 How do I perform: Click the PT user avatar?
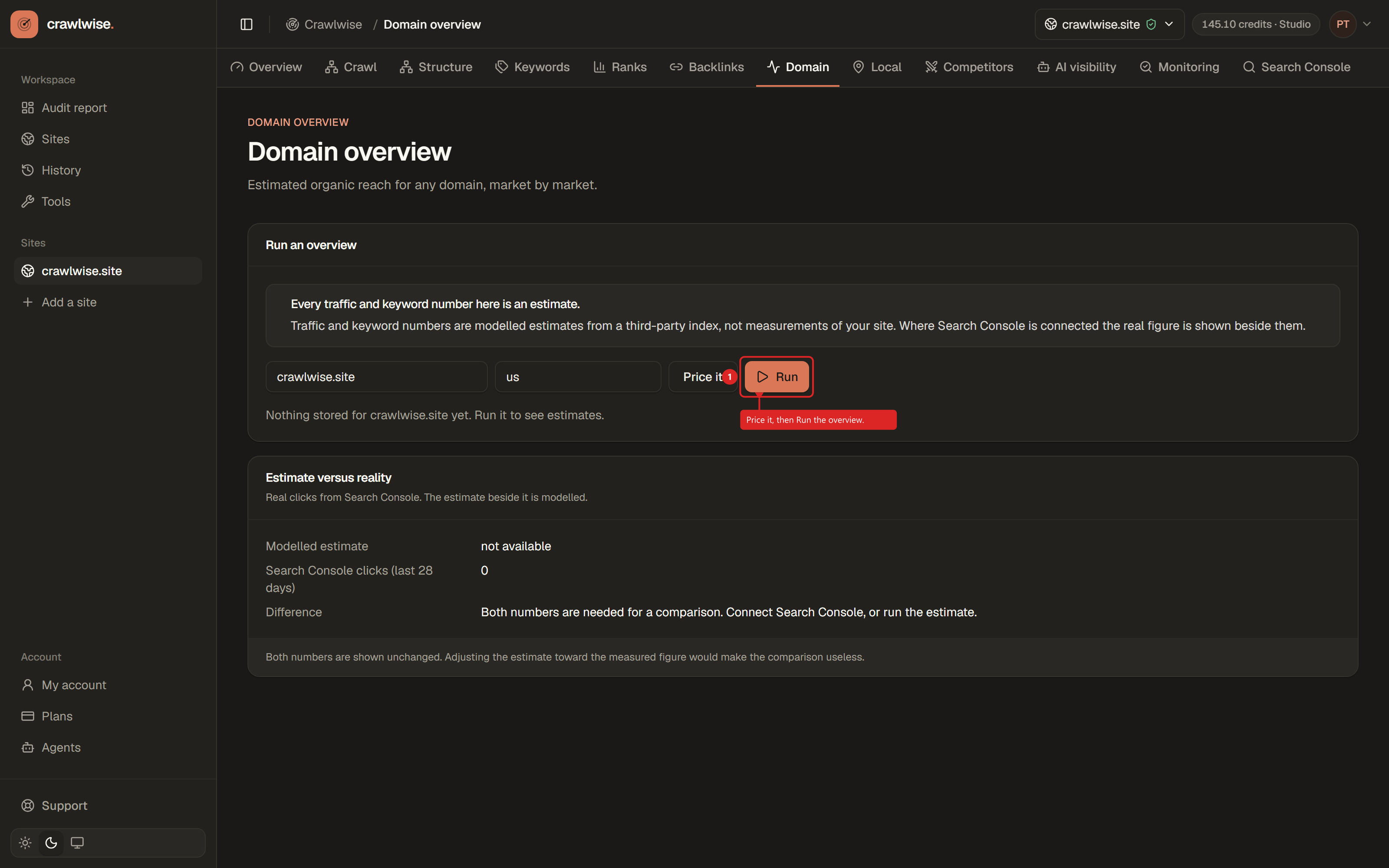(x=1343, y=24)
